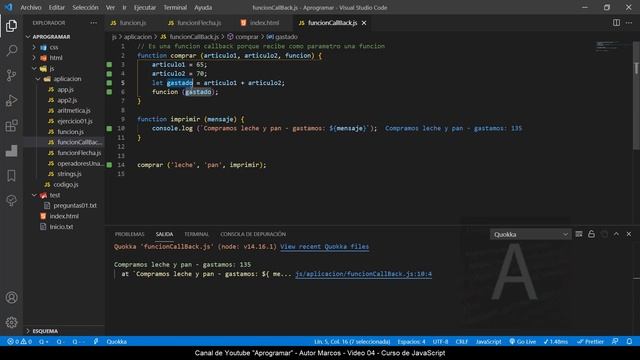Switch to CONSOLA DE DEPURACIÓN tab
The height and width of the screenshot is (360, 640).
point(253,234)
